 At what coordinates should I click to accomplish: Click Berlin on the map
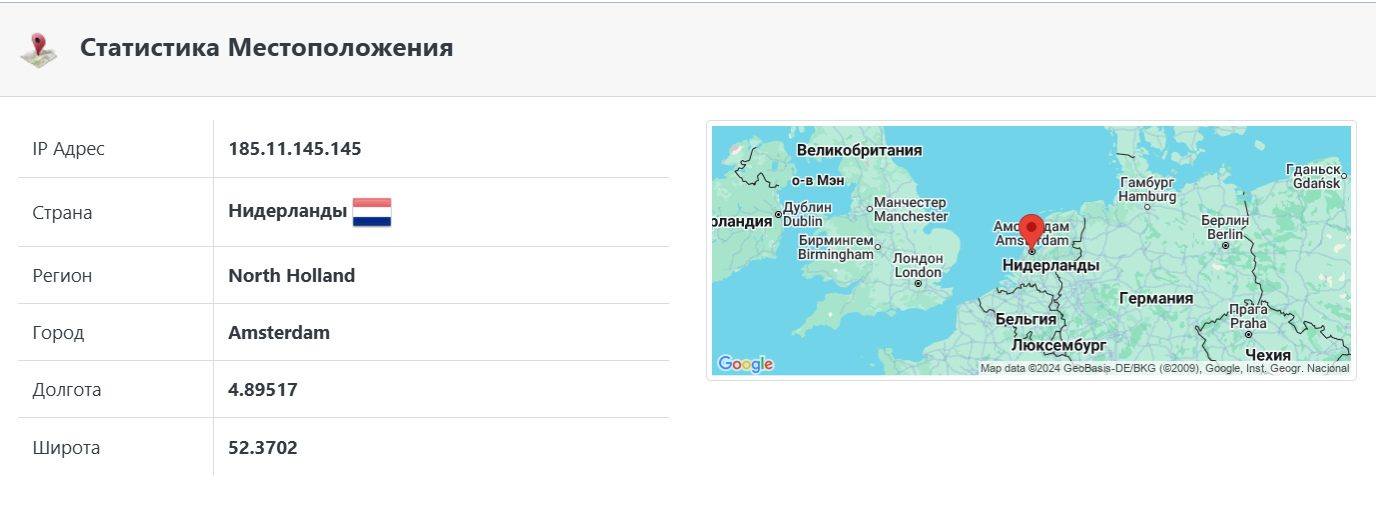pos(1225,227)
